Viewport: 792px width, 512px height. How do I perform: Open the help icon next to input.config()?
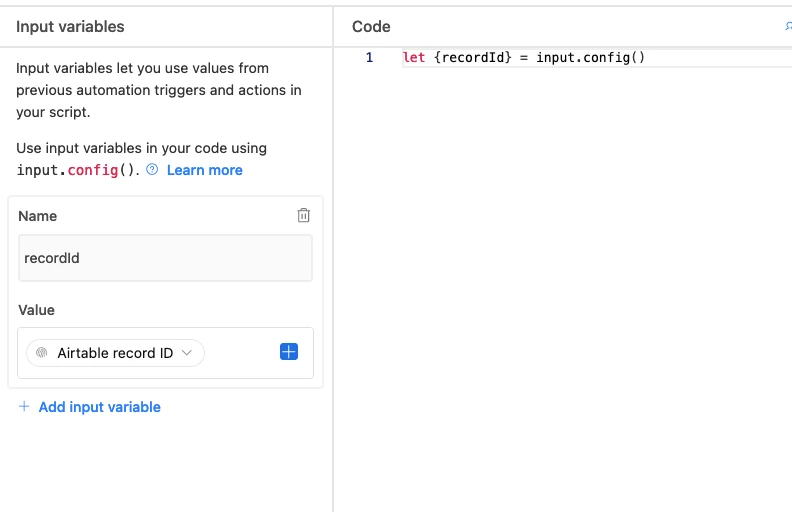click(x=152, y=170)
